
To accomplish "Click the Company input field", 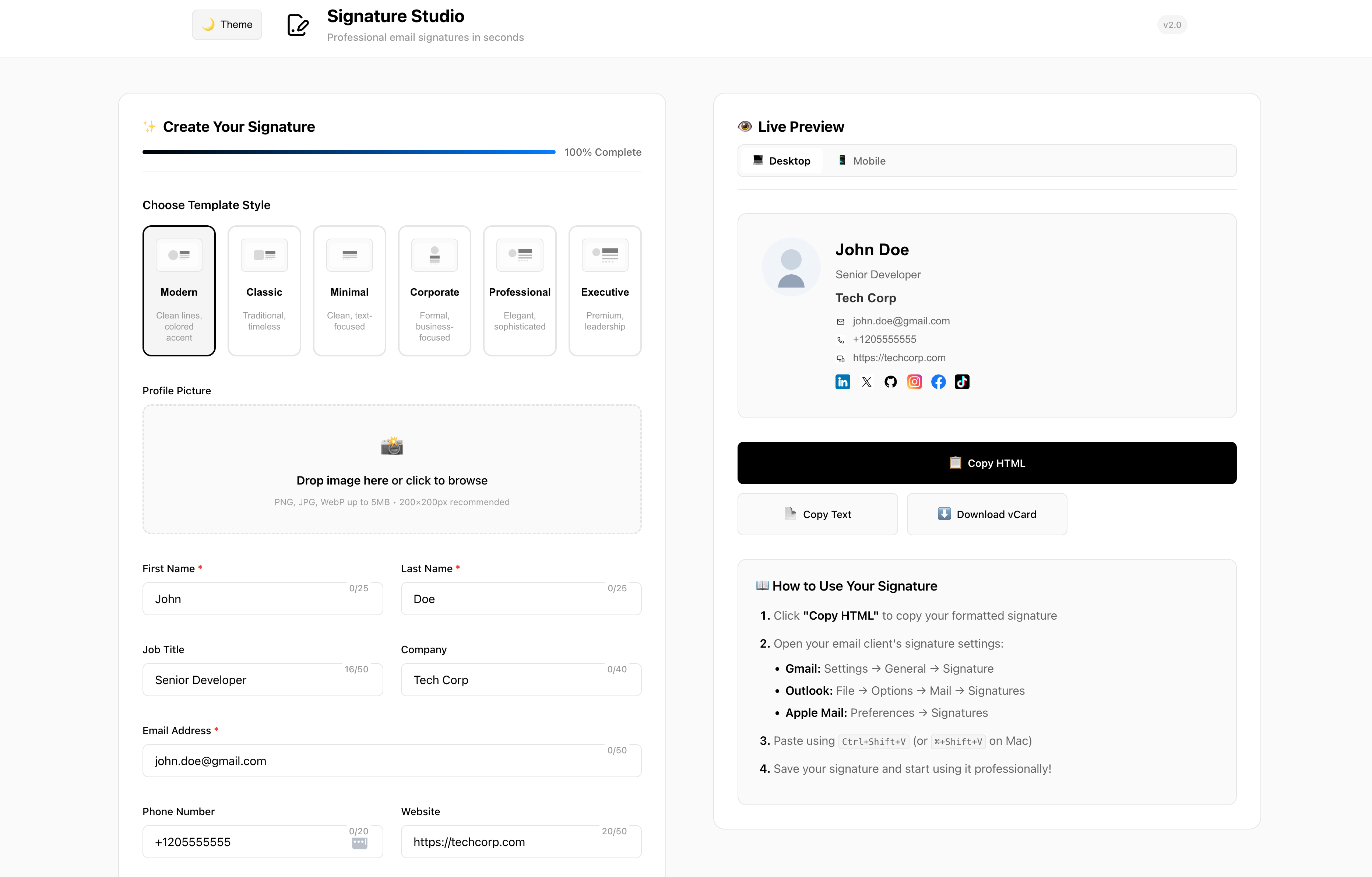I will 521,680.
